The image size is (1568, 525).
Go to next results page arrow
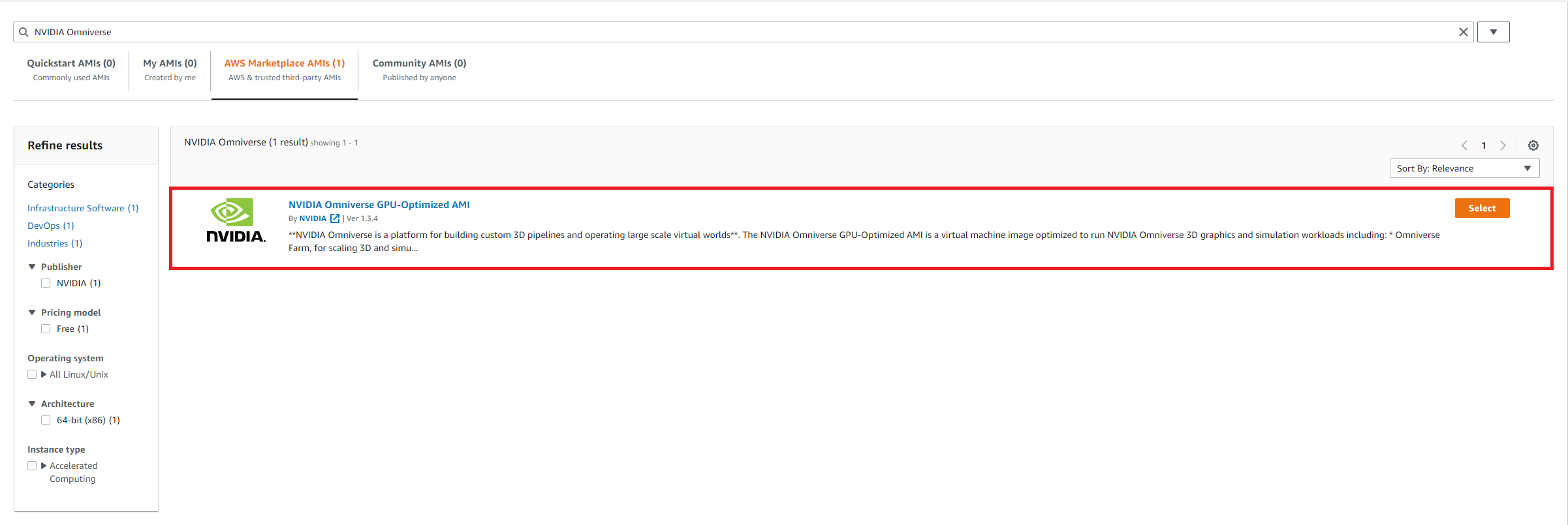1503,145
